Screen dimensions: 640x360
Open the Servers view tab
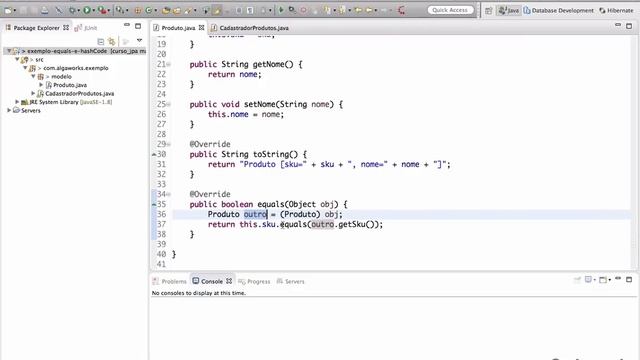[291, 281]
